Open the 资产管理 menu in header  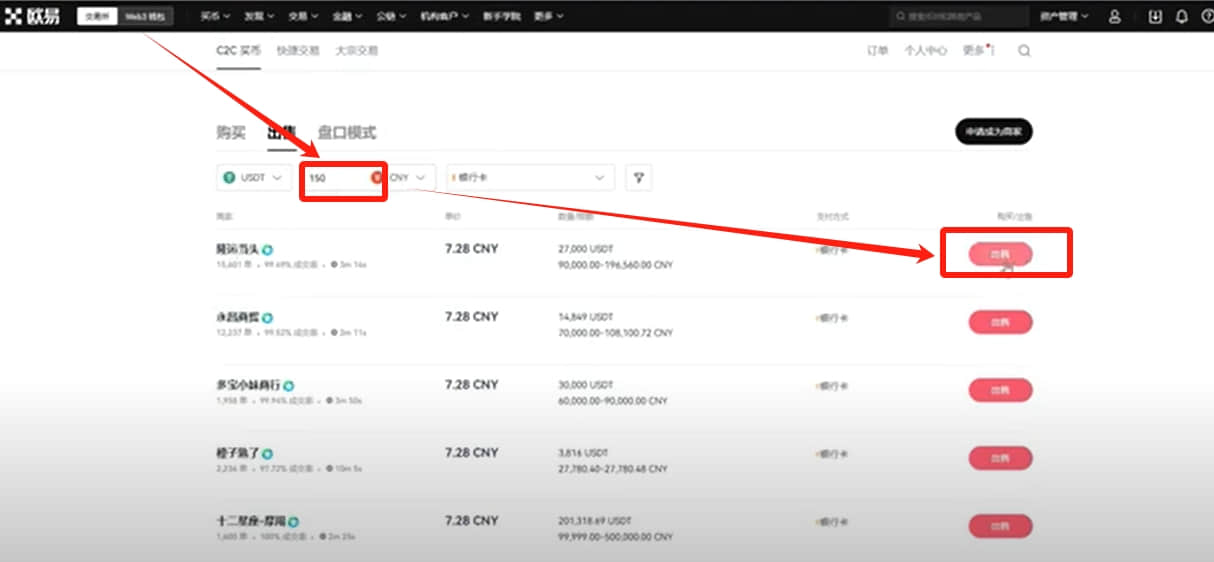point(1063,17)
